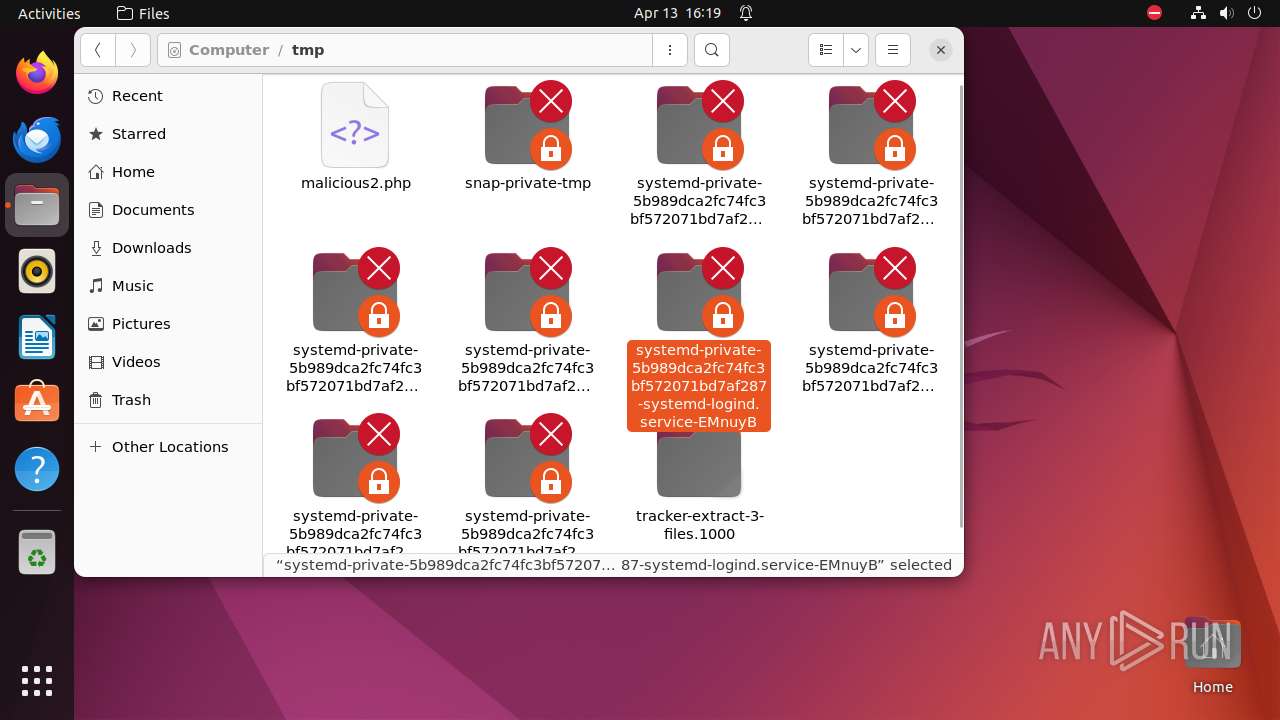Open Starred in the sidebar
Screen dimensions: 1280x720
click(168, 134)
